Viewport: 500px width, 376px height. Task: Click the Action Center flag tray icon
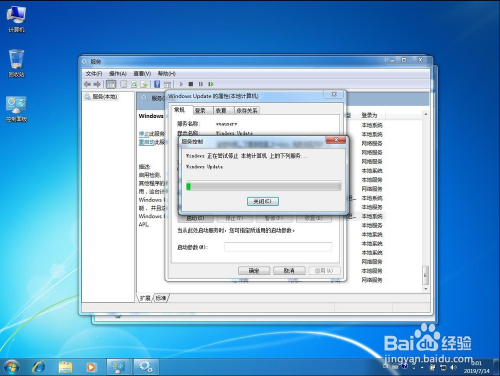click(x=433, y=367)
